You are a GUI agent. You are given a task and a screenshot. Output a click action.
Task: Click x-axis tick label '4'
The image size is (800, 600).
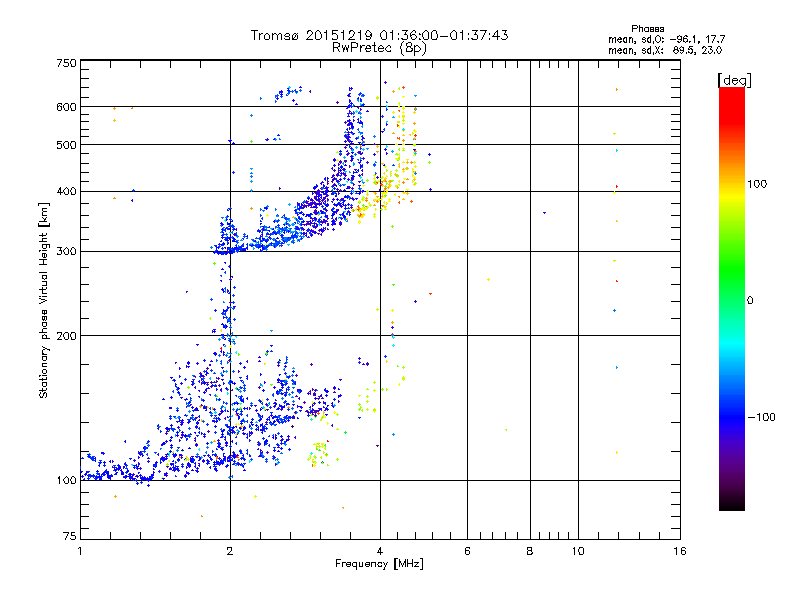(380, 551)
